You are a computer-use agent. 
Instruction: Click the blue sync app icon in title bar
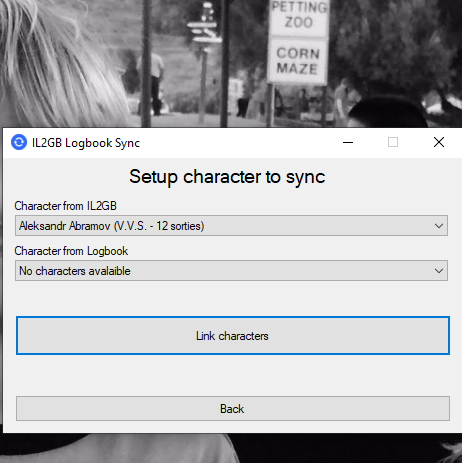19,142
